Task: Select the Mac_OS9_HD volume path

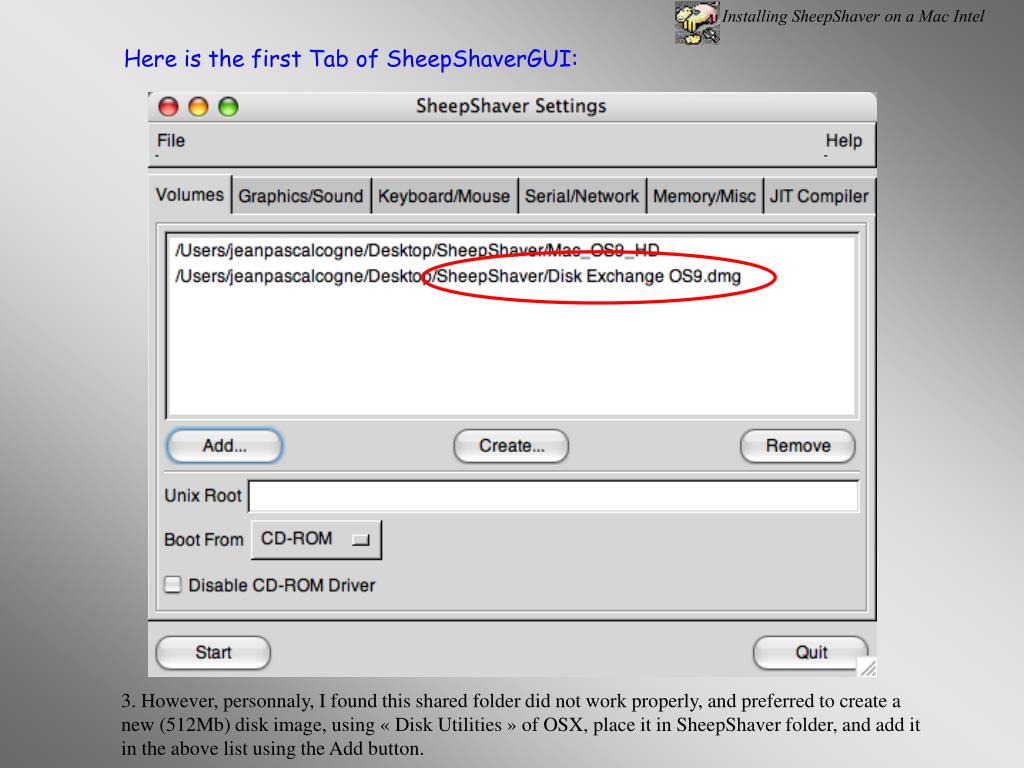Action: click(417, 250)
